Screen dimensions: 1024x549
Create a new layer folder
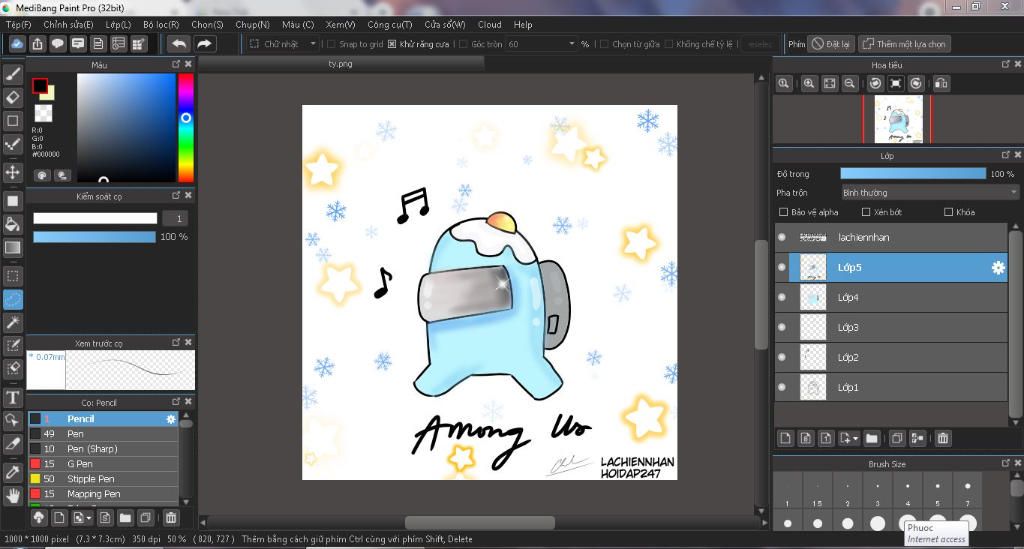(872, 438)
